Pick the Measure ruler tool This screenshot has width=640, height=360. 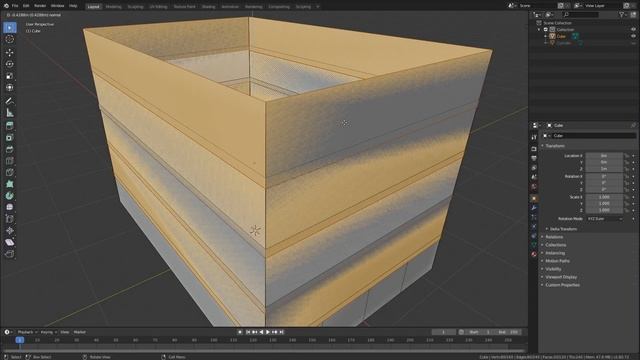pos(10,113)
